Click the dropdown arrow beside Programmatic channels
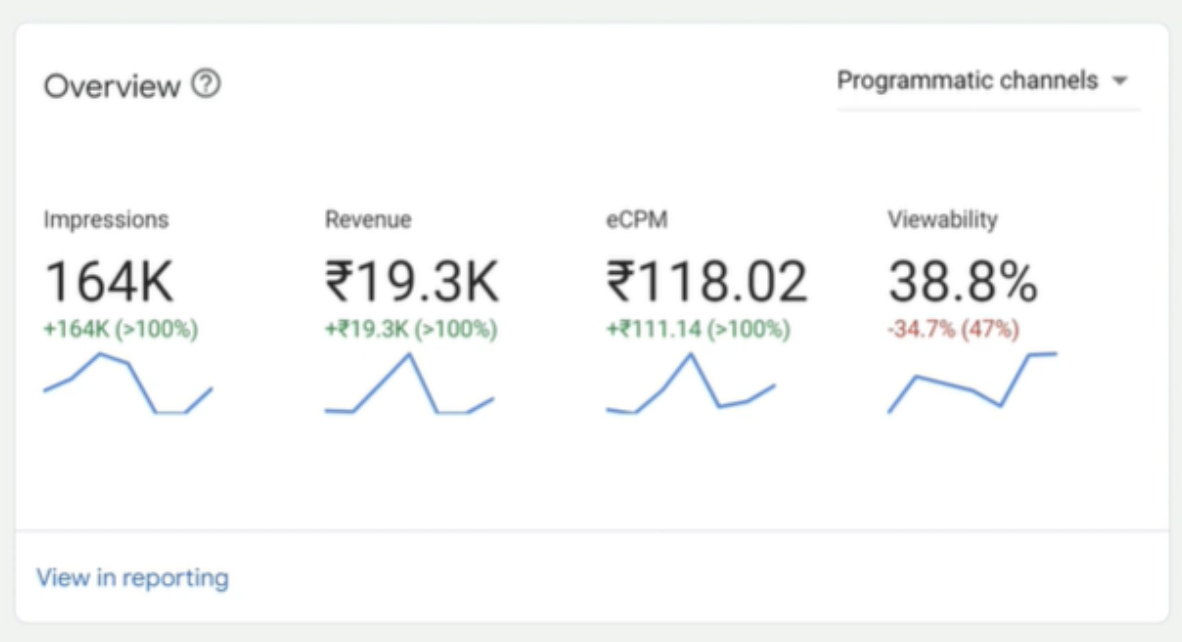1182x642 pixels. coord(1120,82)
